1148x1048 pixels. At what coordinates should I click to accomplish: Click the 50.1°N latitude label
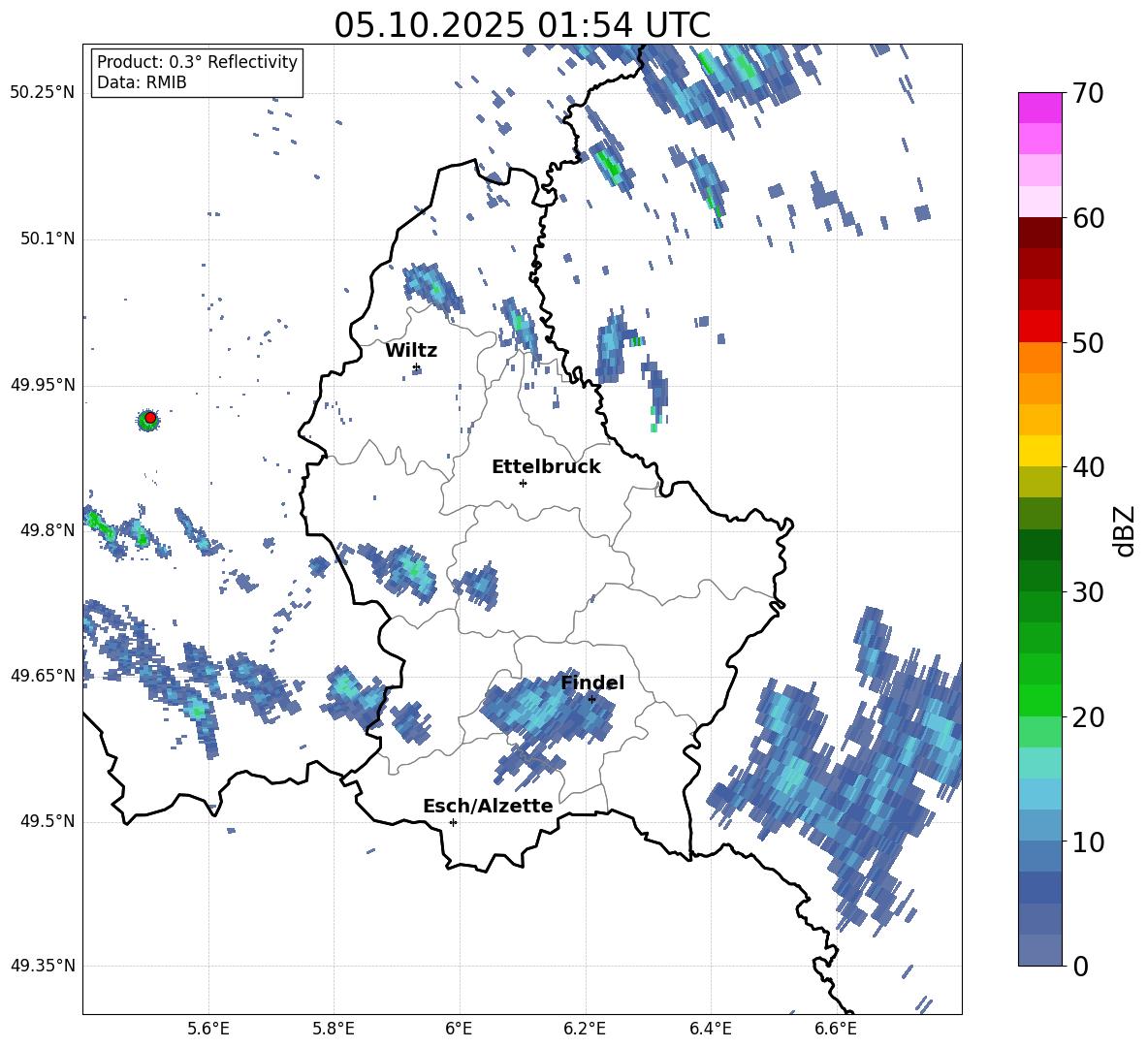click(47, 238)
